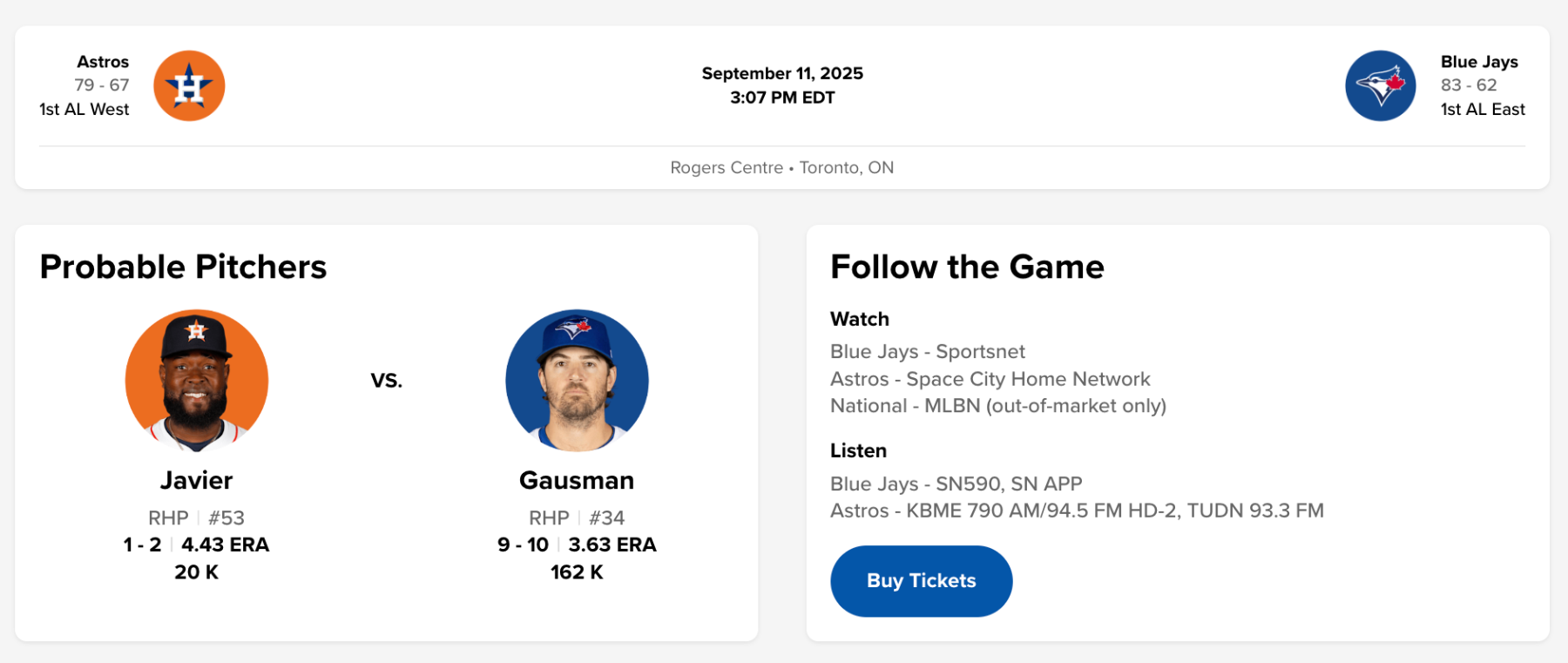Click the Blue Jays SN590 radio listing
This screenshot has width=1568, height=663.
point(956,484)
